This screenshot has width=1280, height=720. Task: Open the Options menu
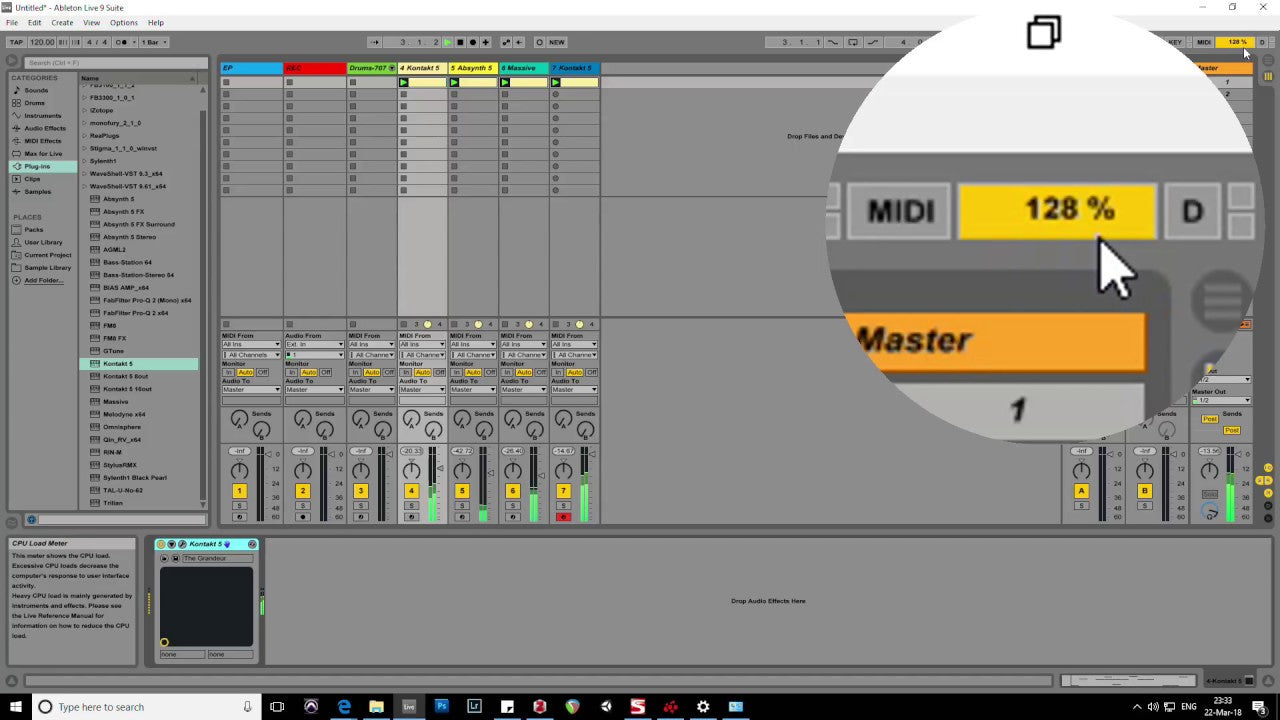(x=124, y=22)
